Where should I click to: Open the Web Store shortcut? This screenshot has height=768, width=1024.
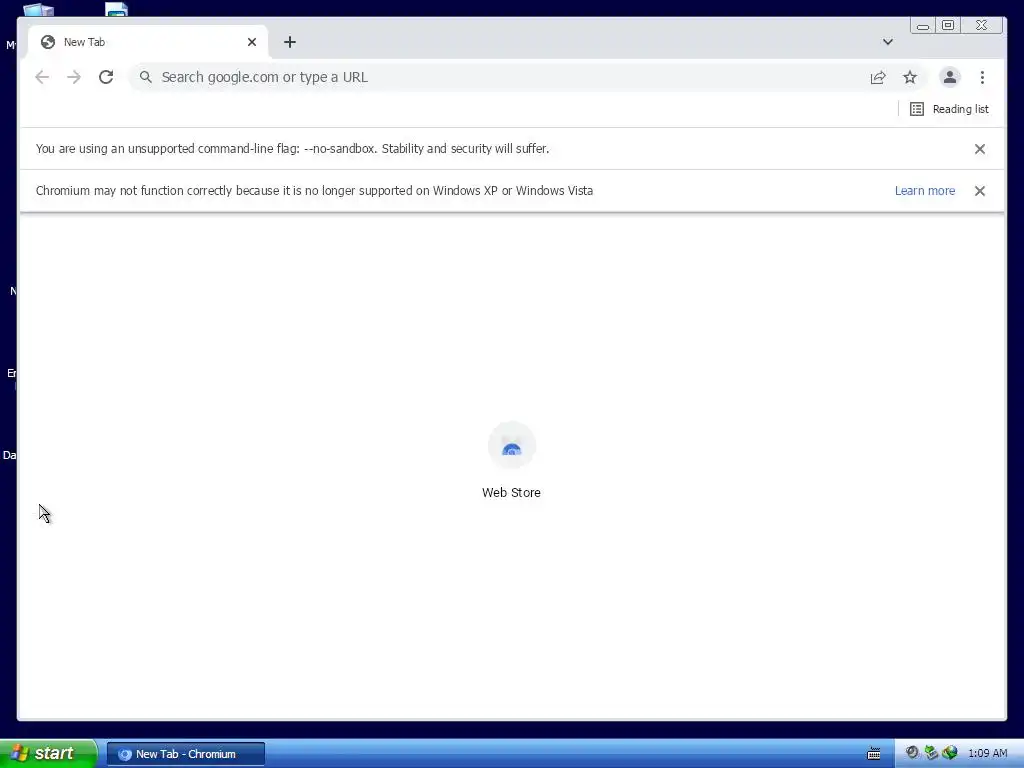[511, 461]
